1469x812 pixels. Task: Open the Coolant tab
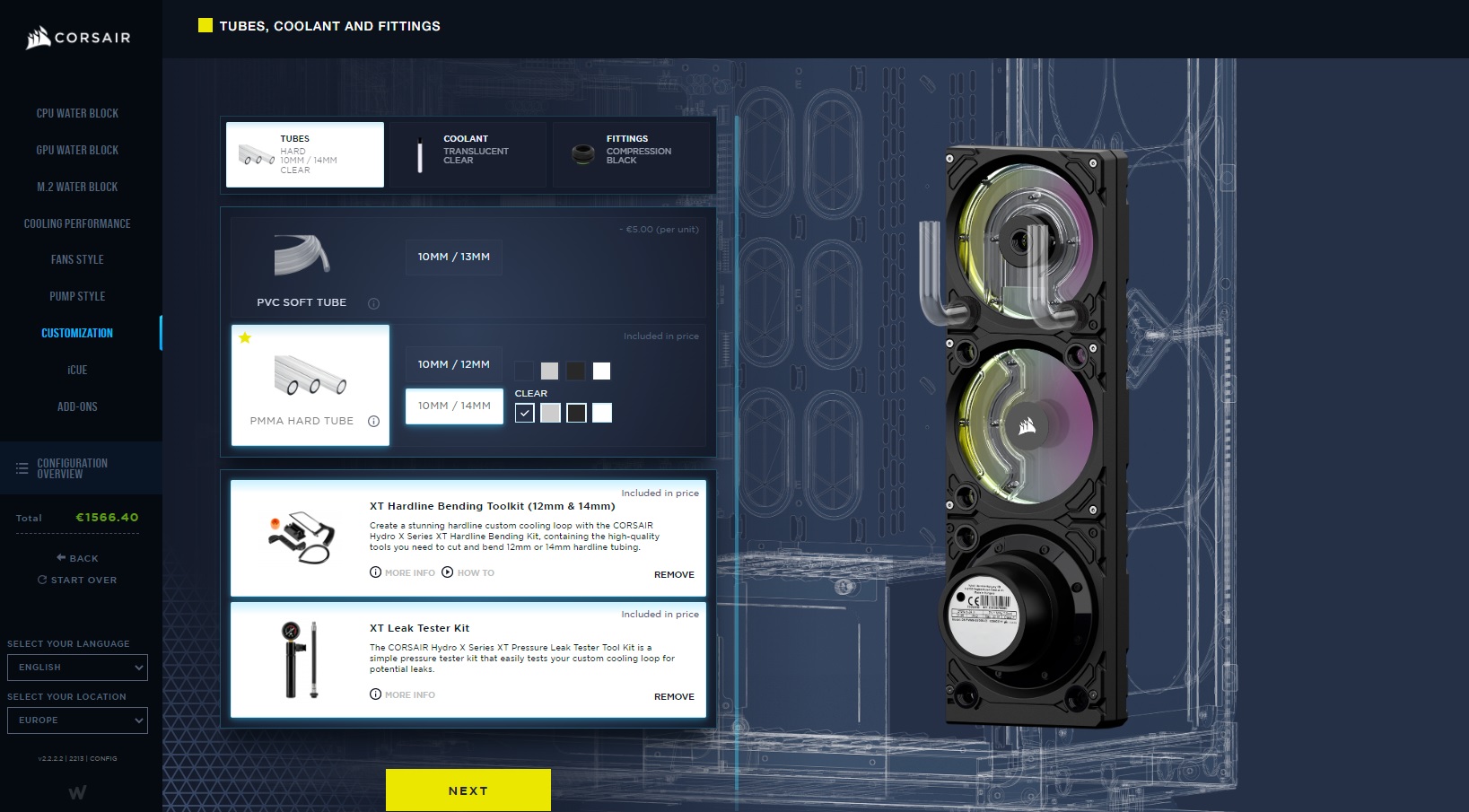(x=468, y=154)
